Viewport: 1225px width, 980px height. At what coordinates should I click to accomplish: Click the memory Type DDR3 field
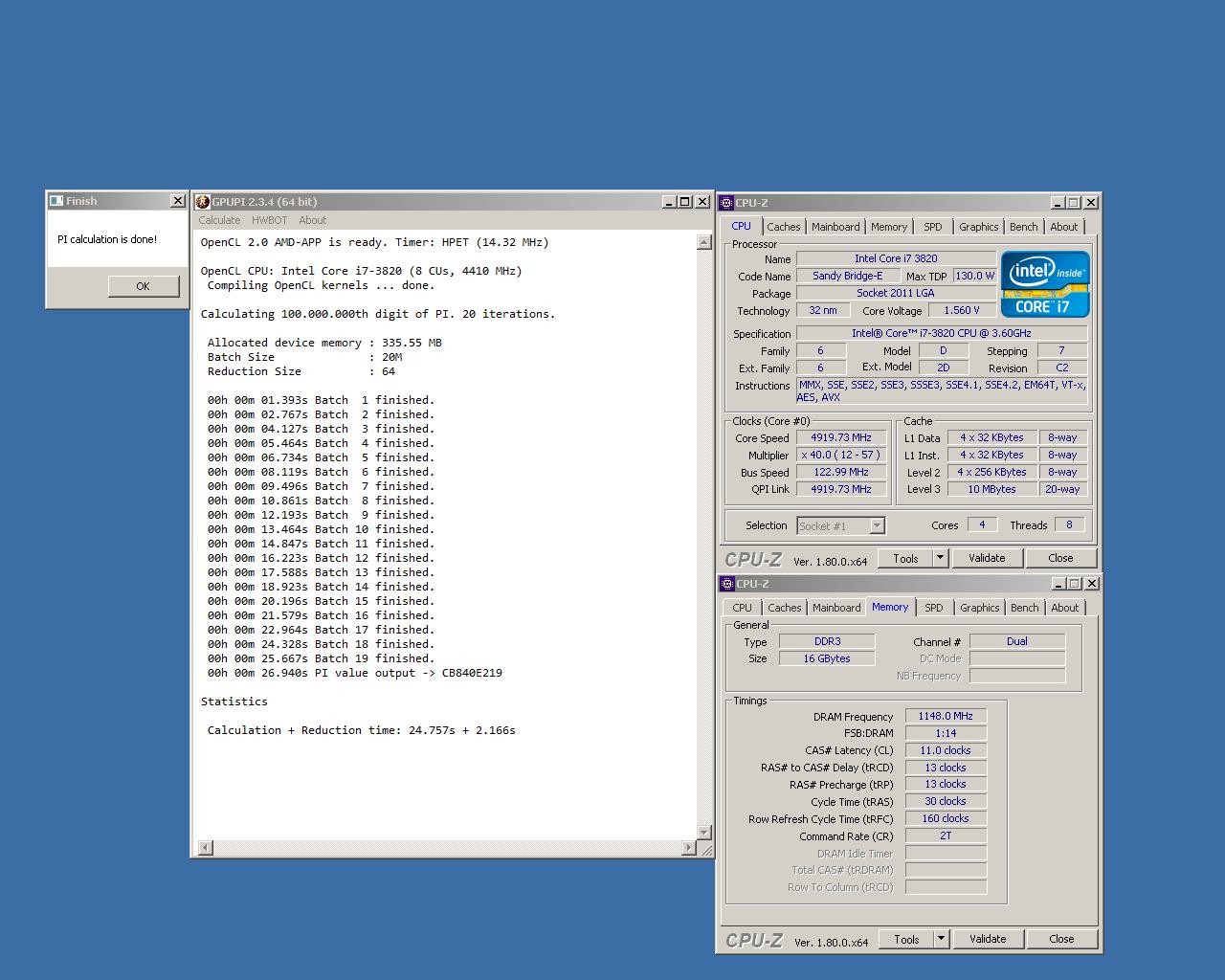(827, 641)
